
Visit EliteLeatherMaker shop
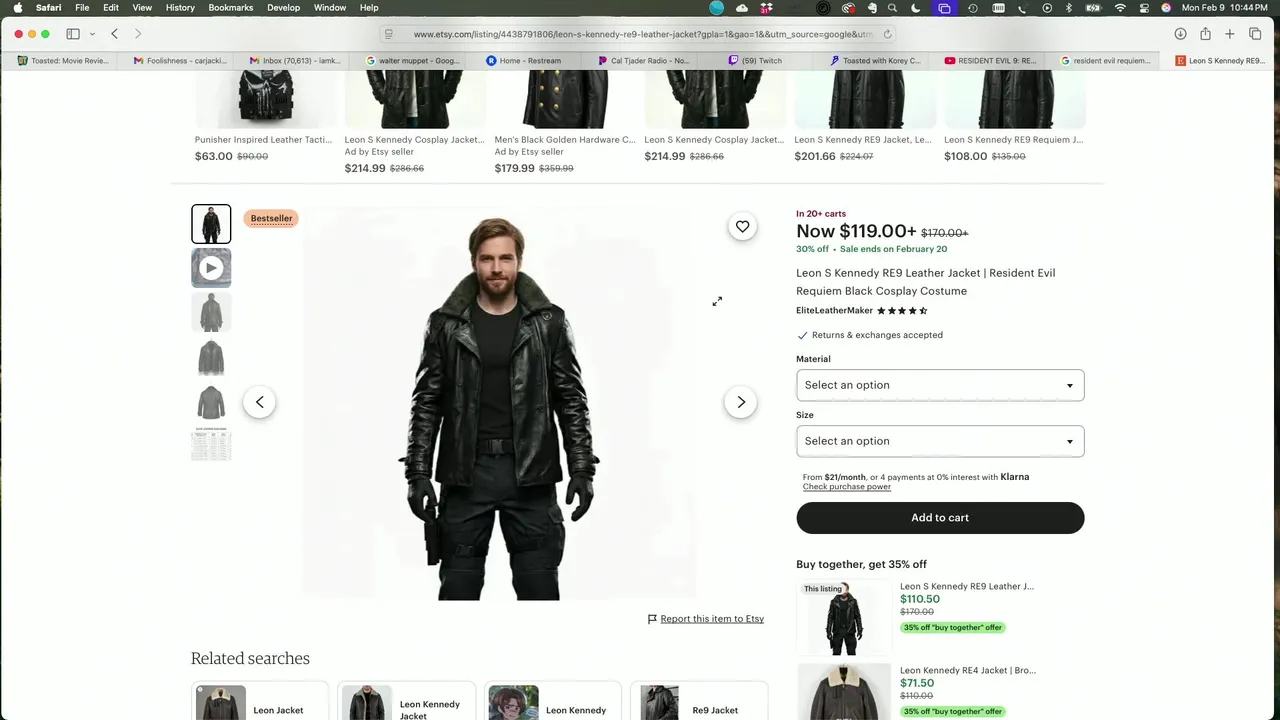pos(834,311)
